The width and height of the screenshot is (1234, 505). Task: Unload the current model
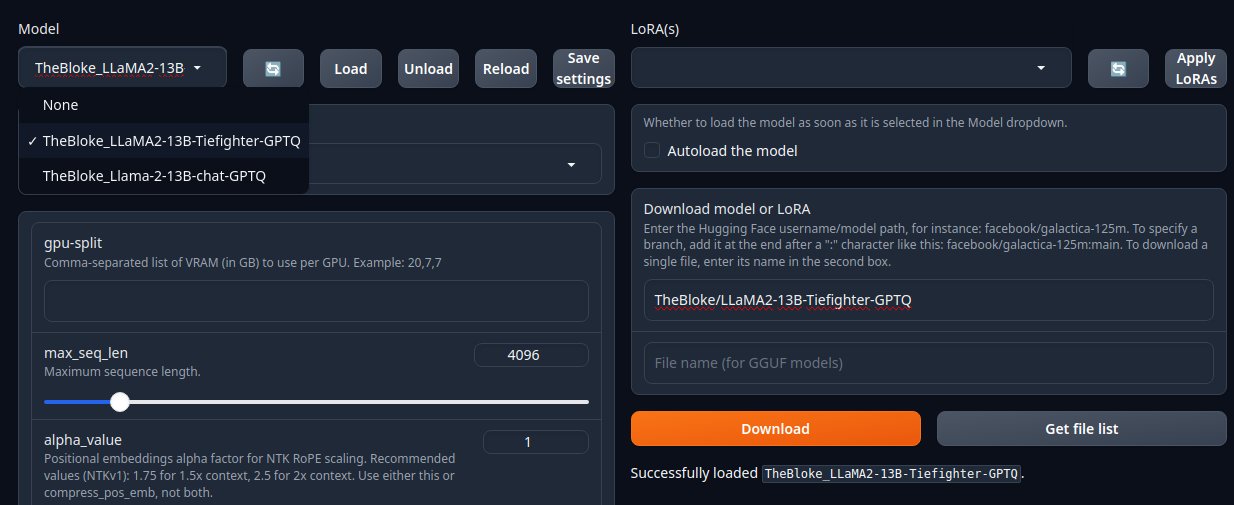pyautogui.click(x=428, y=69)
